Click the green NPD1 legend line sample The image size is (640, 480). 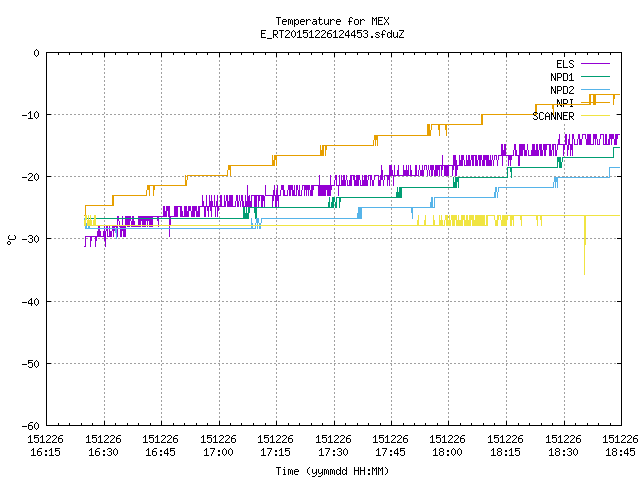(x=595, y=77)
